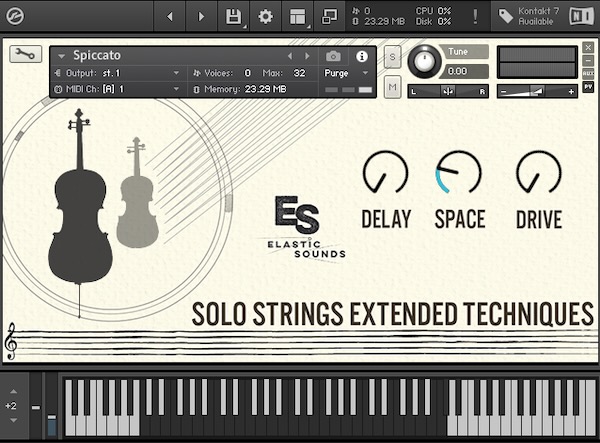The width and height of the screenshot is (600, 443).
Task: Click the Kontakt 7 Available update notice
Action: click(x=535, y=16)
